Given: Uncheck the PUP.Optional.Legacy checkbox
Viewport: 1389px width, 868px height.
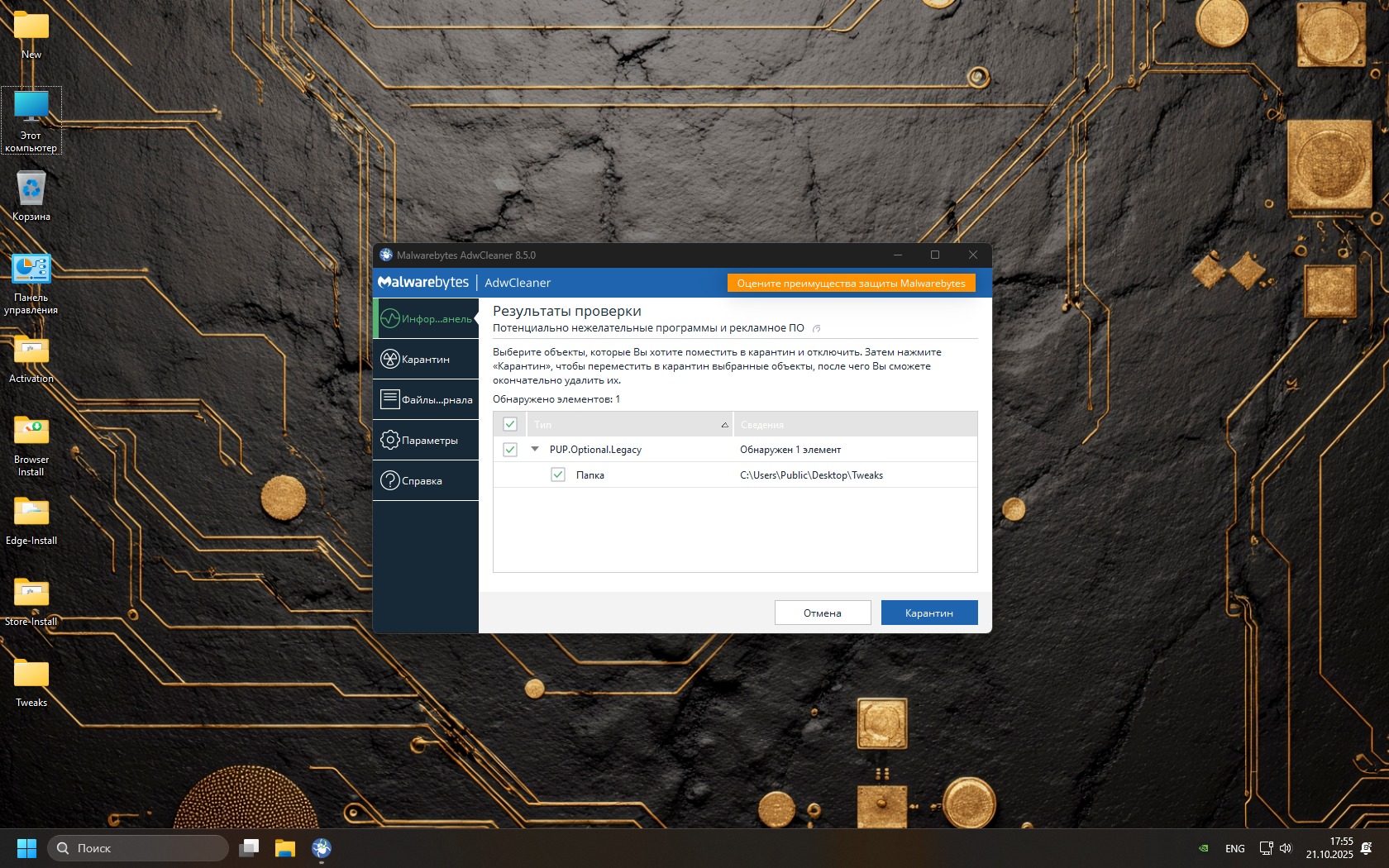Looking at the screenshot, I should coord(510,450).
